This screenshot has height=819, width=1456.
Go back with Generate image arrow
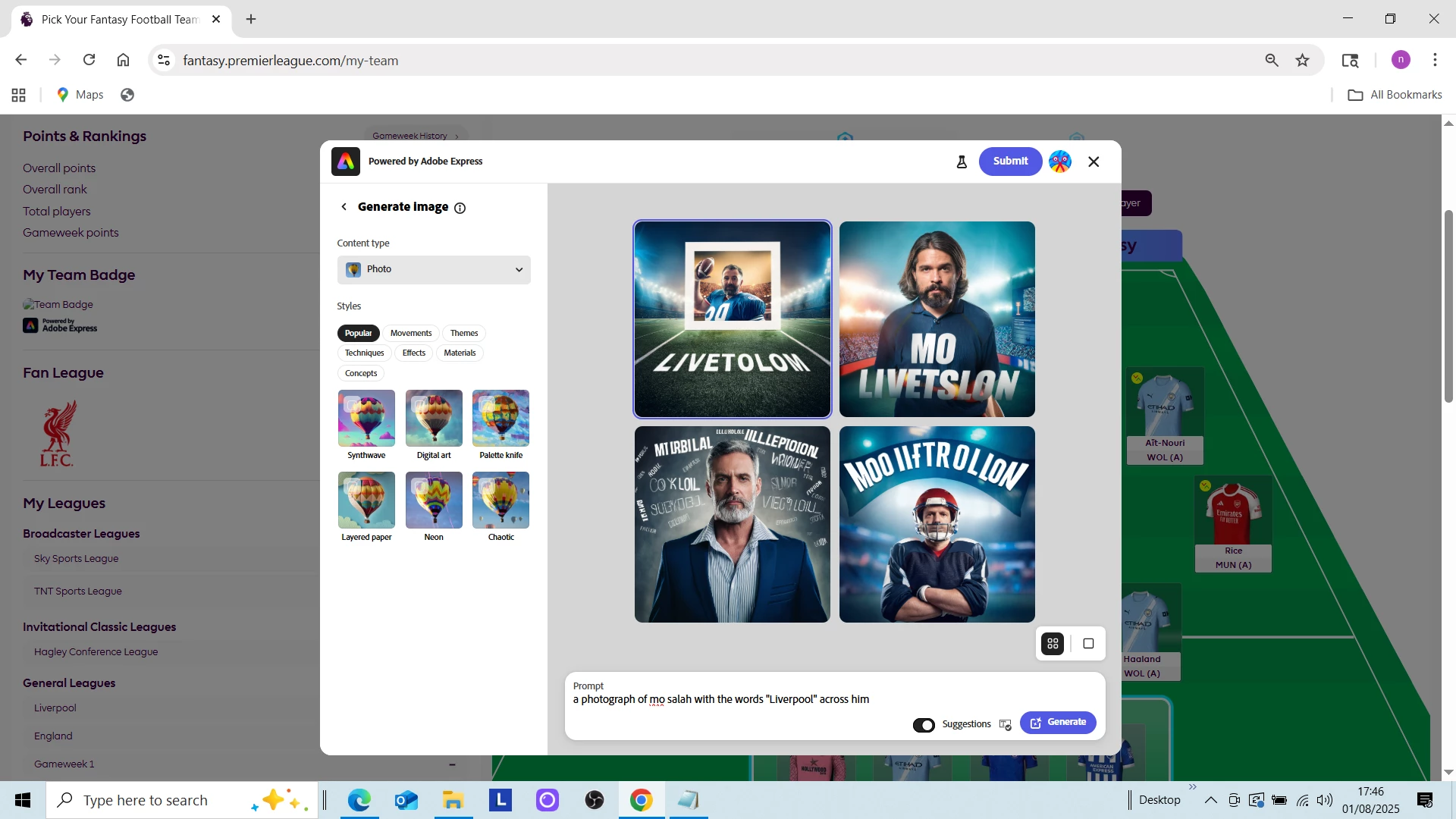coord(344,207)
